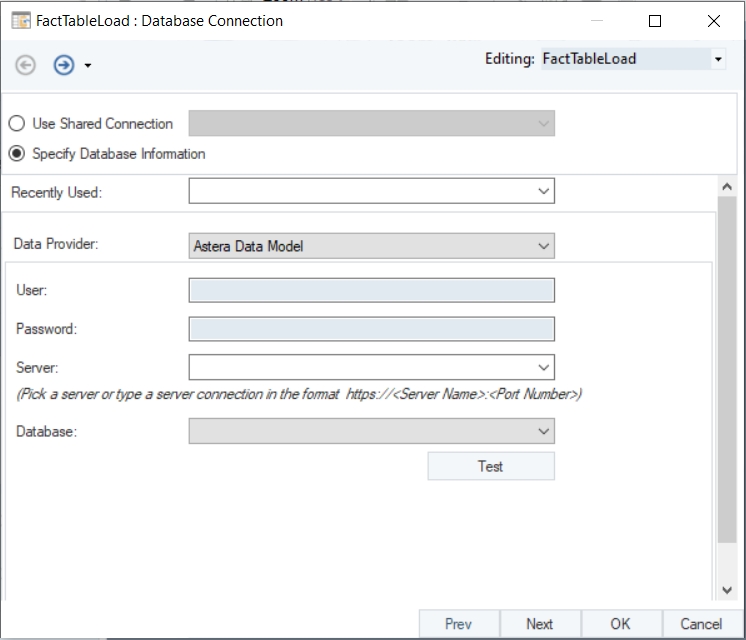This screenshot has height=640, width=746.
Task: Click the forward navigation arrow icon
Action: pyautogui.click(x=64, y=65)
